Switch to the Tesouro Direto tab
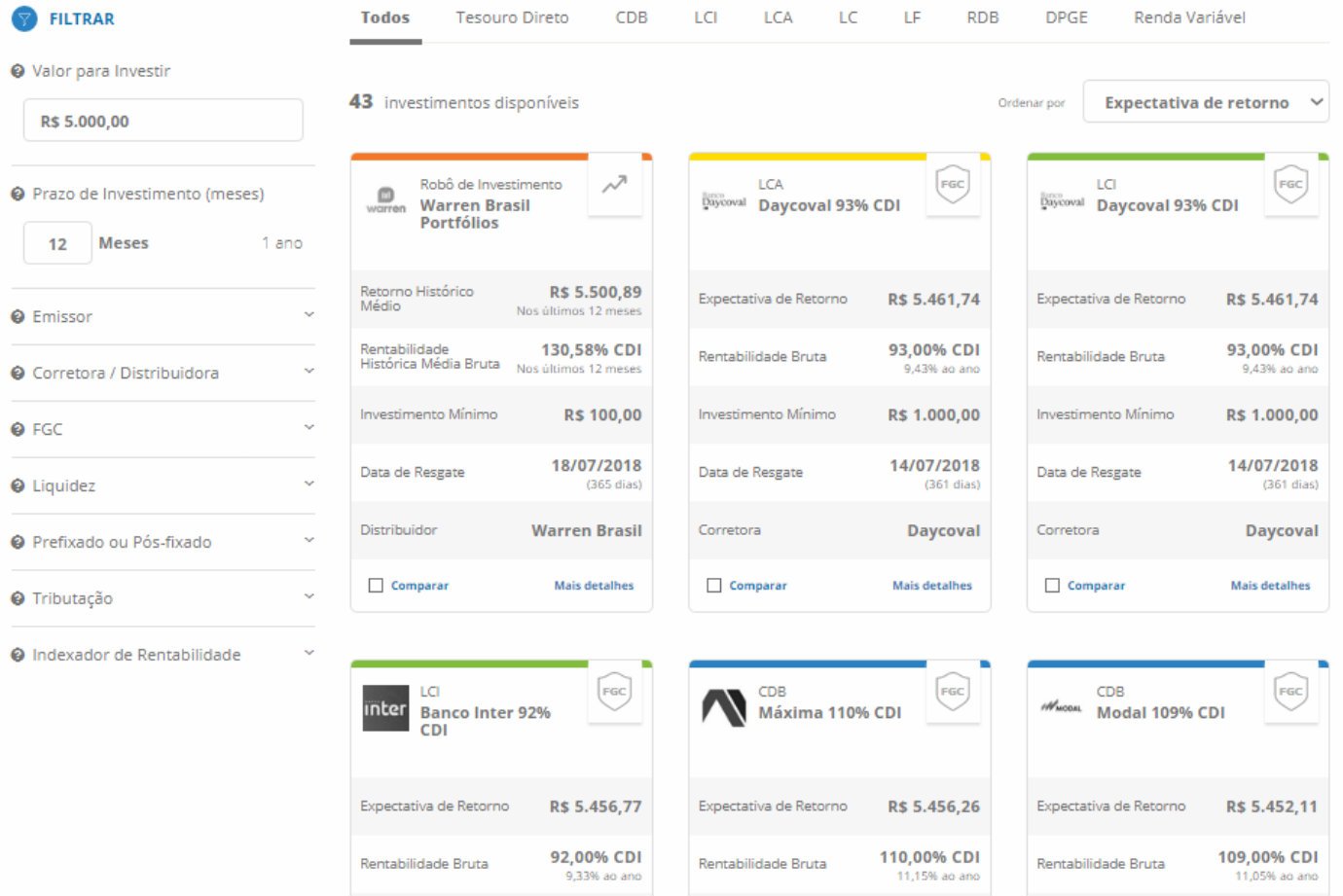1343x896 pixels. [512, 18]
